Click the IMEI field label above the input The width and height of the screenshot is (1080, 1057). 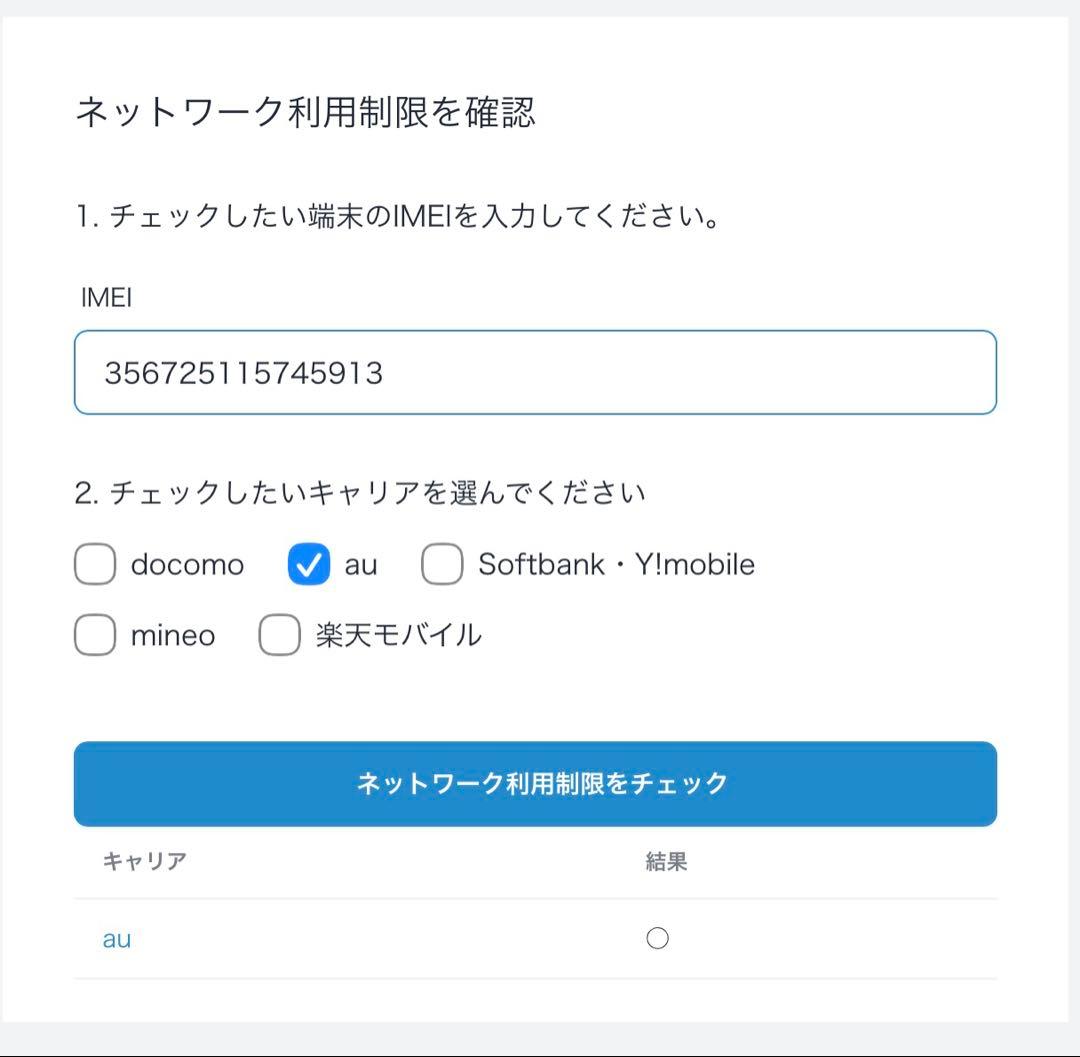(x=106, y=297)
